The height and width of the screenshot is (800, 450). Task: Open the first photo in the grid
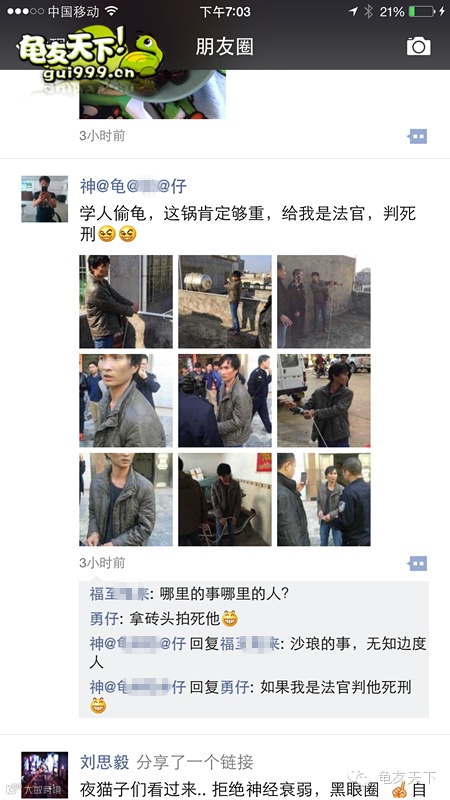coord(126,302)
